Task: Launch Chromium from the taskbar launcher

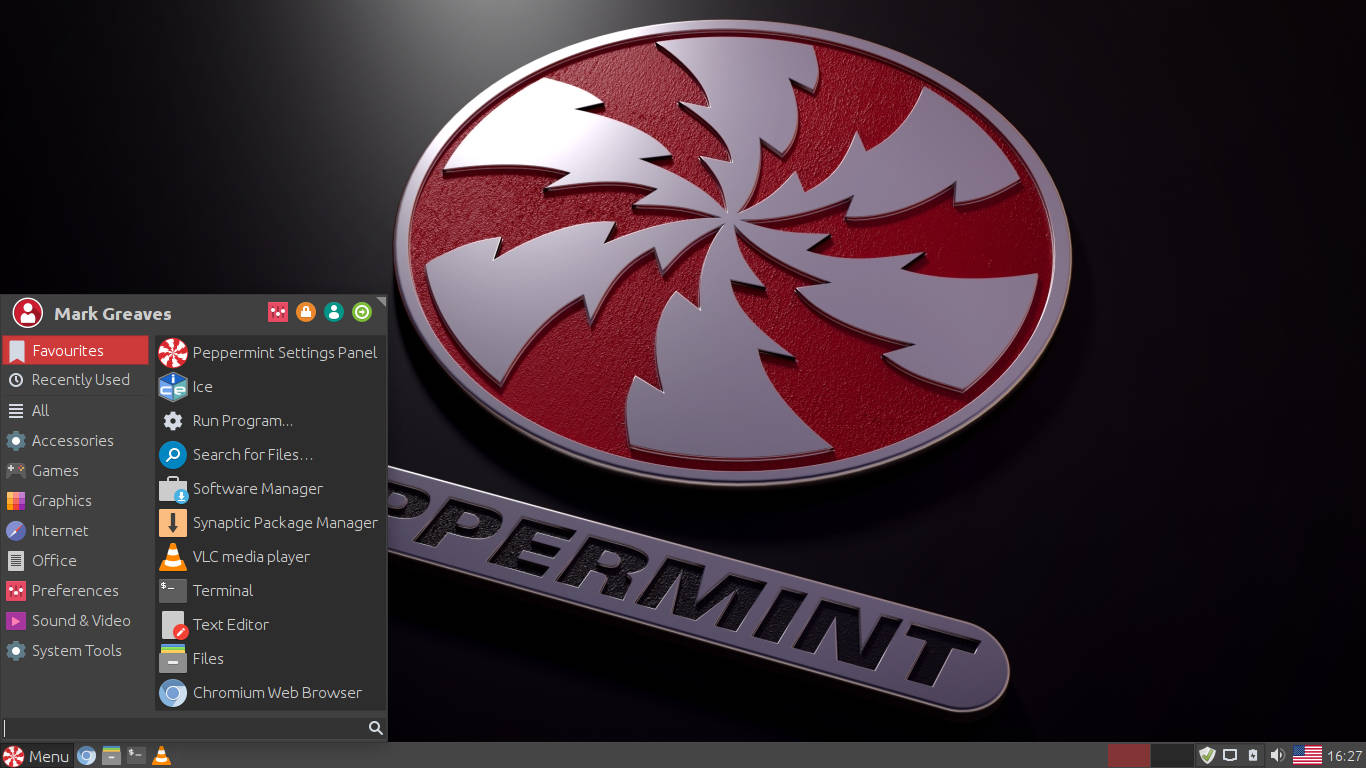Action: coord(87,756)
